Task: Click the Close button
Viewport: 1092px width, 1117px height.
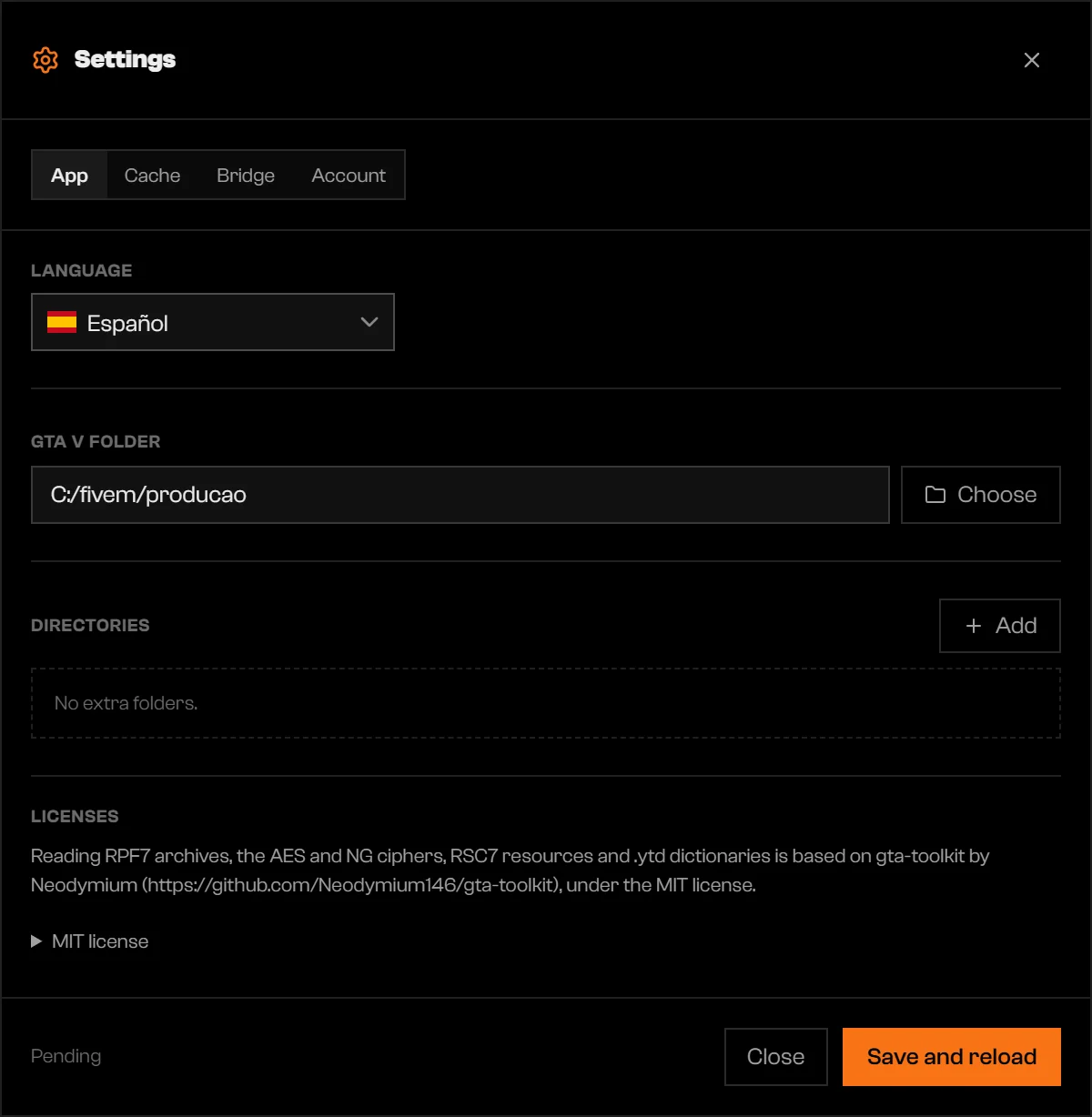Action: pyautogui.click(x=776, y=1057)
